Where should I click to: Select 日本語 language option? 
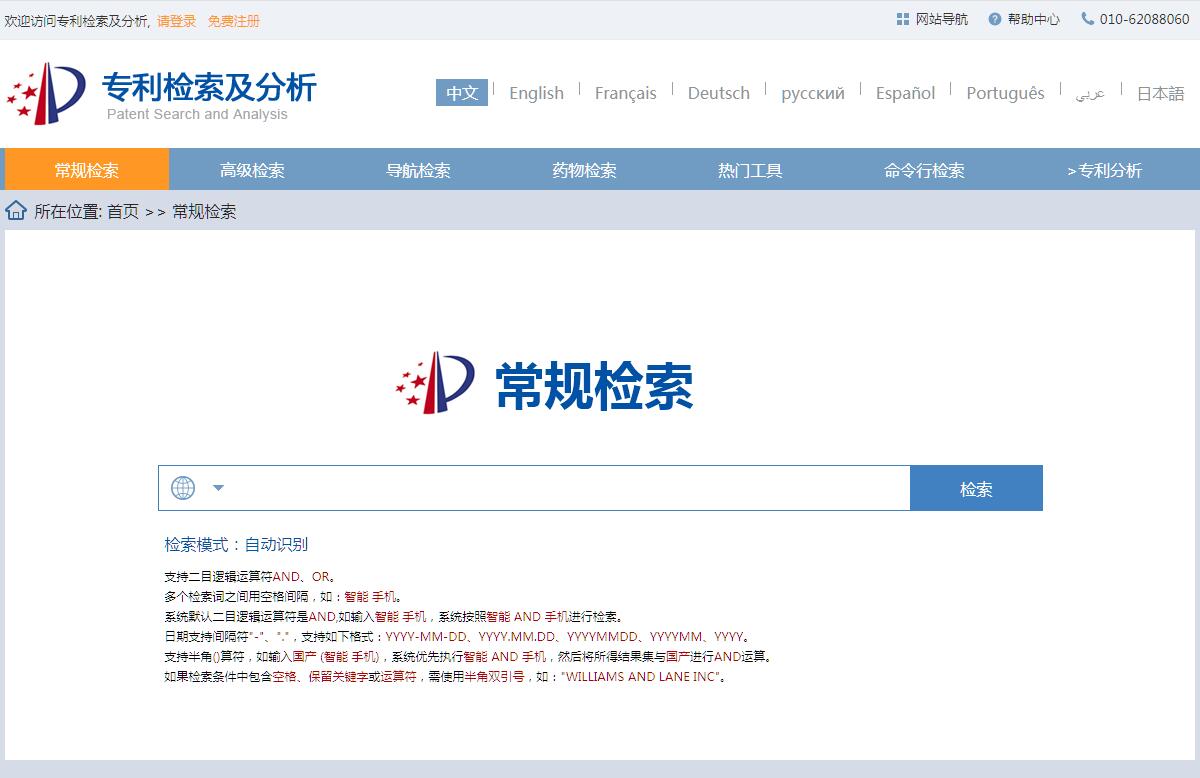(x=1160, y=93)
